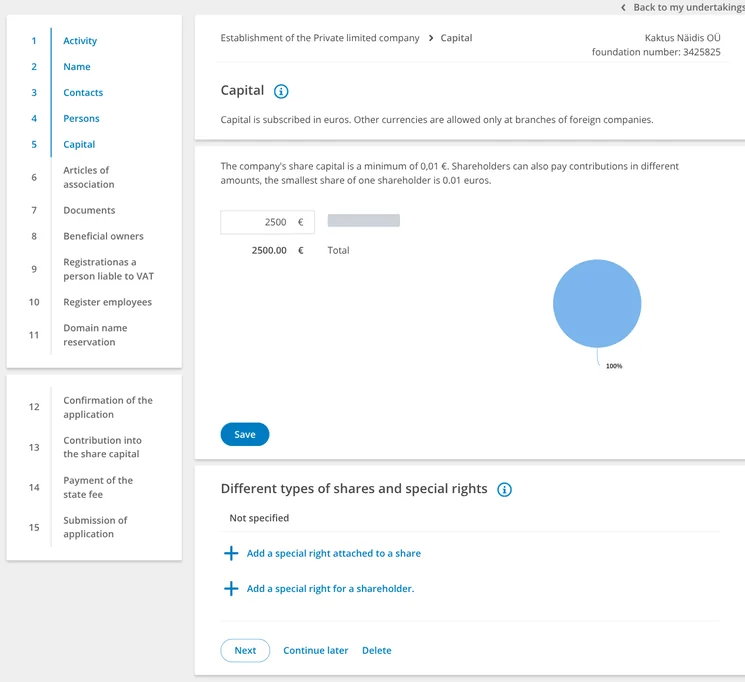Screen dimensions: 745x682
Task: Go to Name step
Action: point(76,67)
